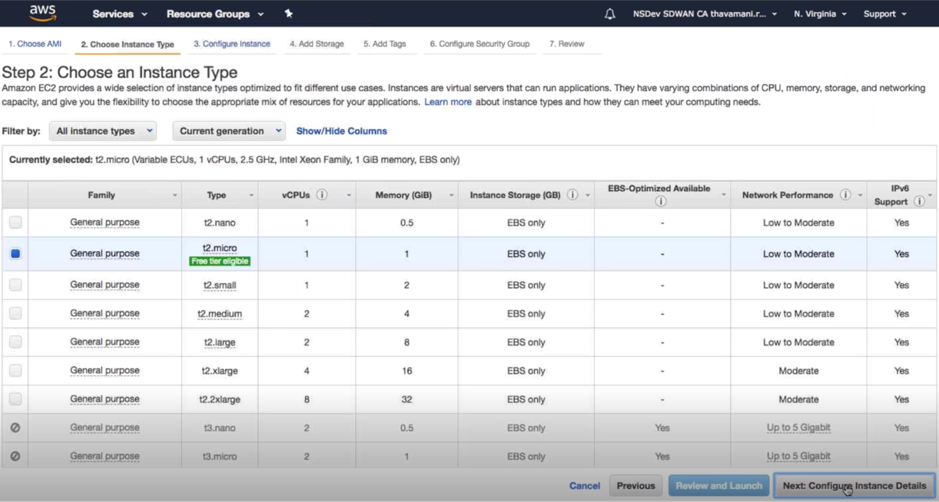Open the notifications bell icon
Viewport: 939px width, 502px height.
point(610,14)
